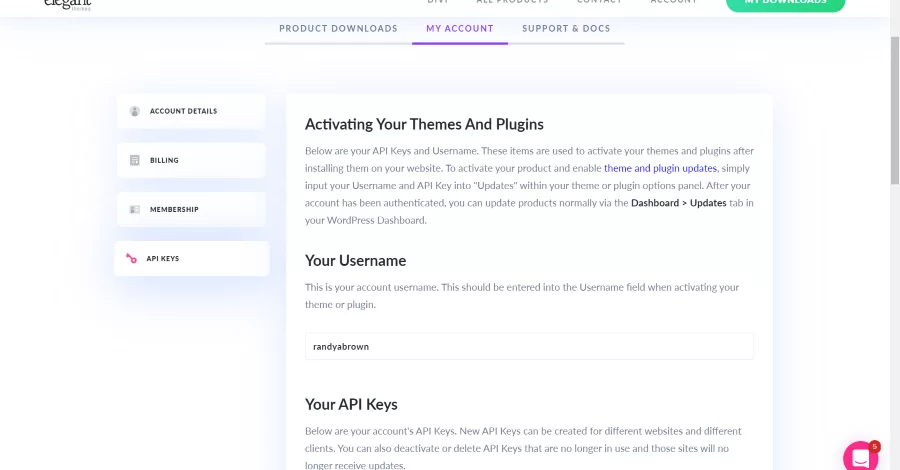Open the All Products navigation item
Screen dimensions: 900x470
[513, 2]
